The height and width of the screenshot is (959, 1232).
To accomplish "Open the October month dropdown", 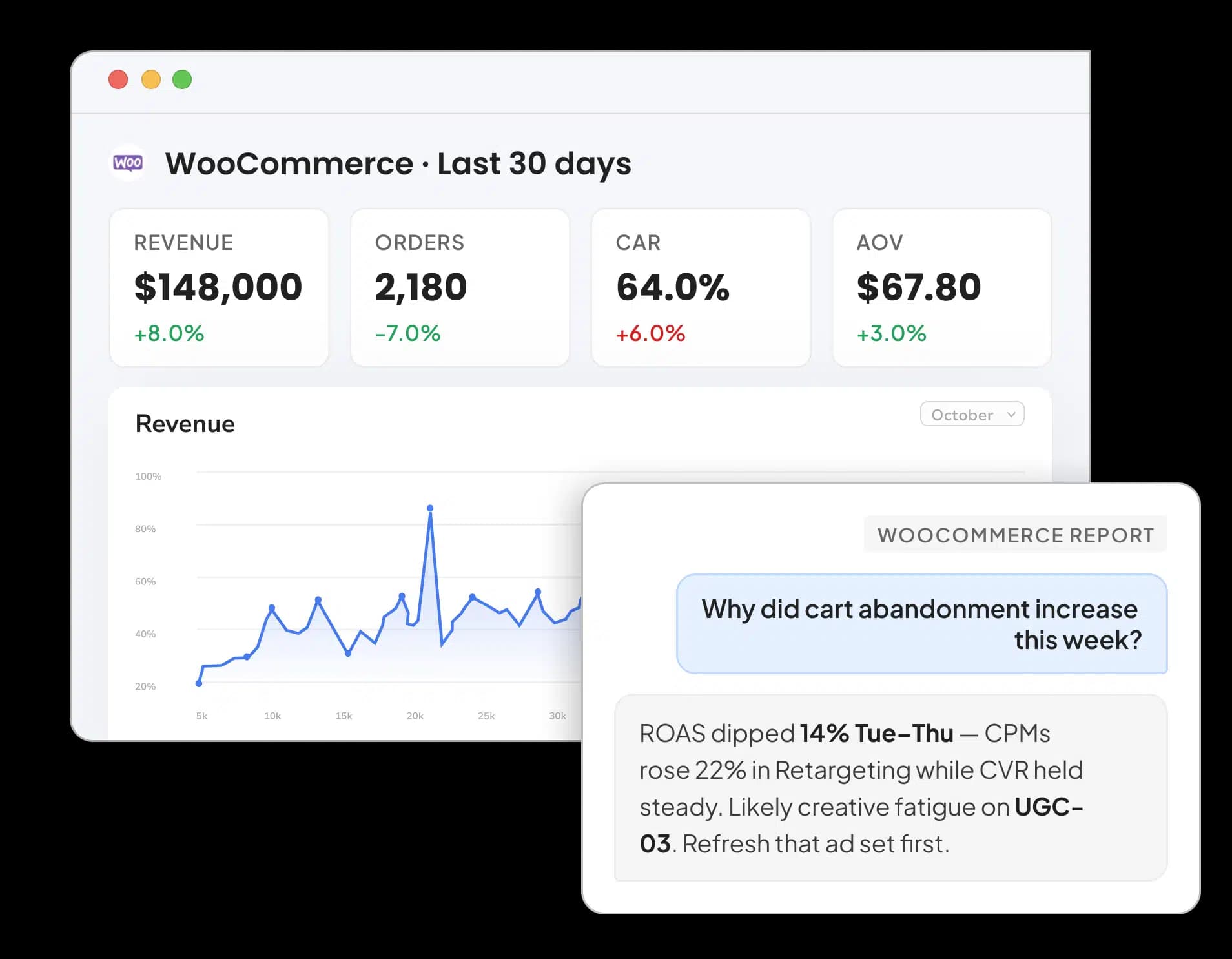I will click(972, 415).
